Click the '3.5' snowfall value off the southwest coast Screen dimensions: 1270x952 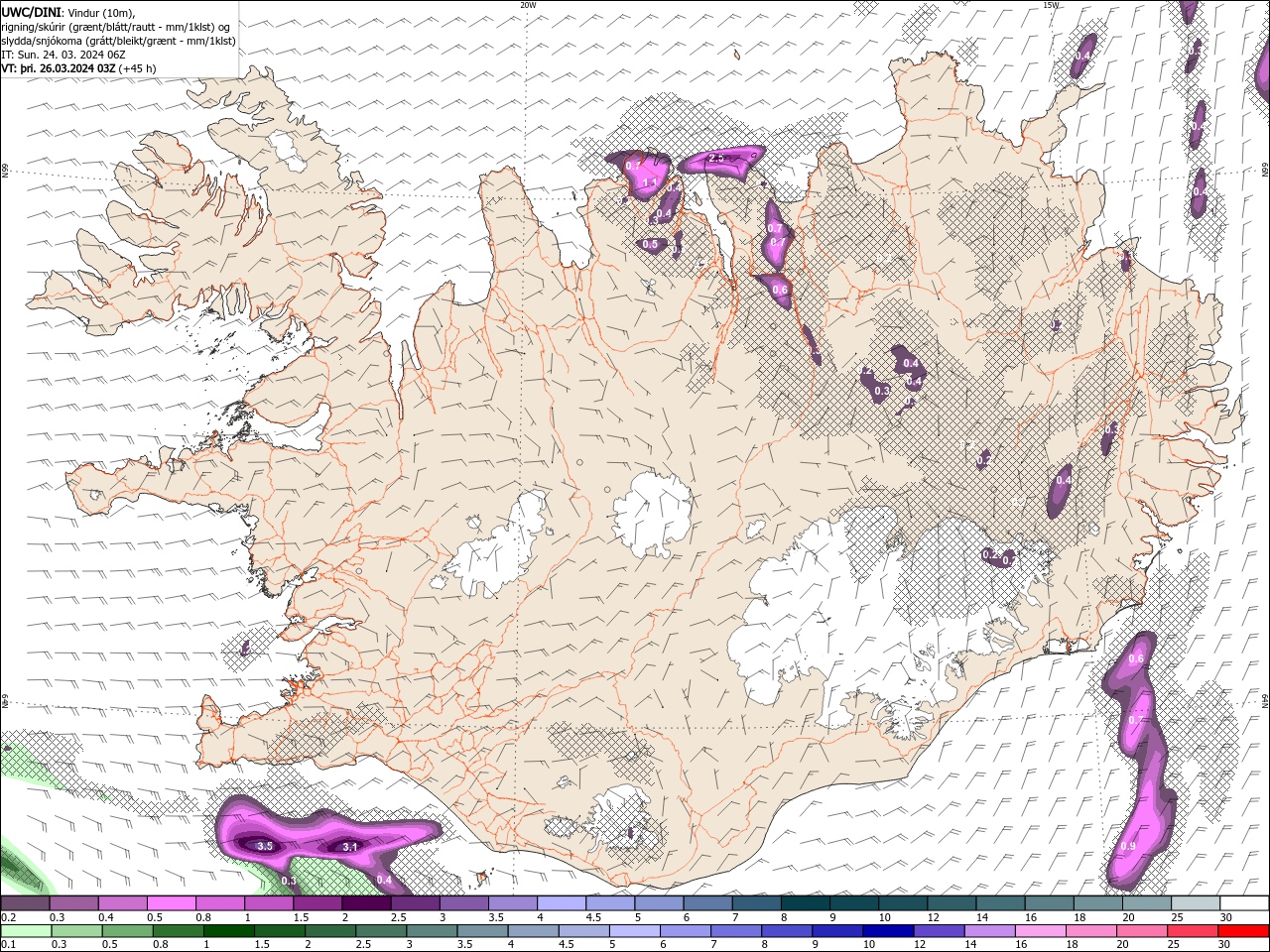(265, 846)
